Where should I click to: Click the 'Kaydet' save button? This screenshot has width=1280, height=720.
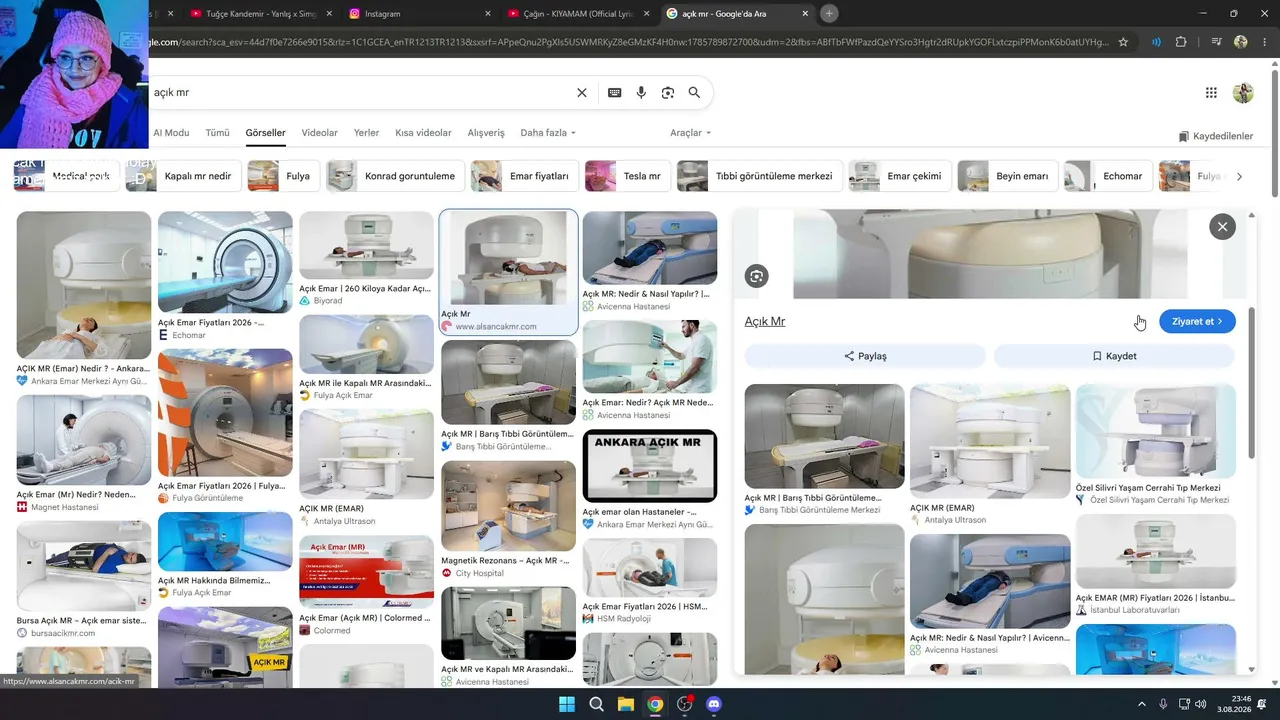click(1114, 356)
